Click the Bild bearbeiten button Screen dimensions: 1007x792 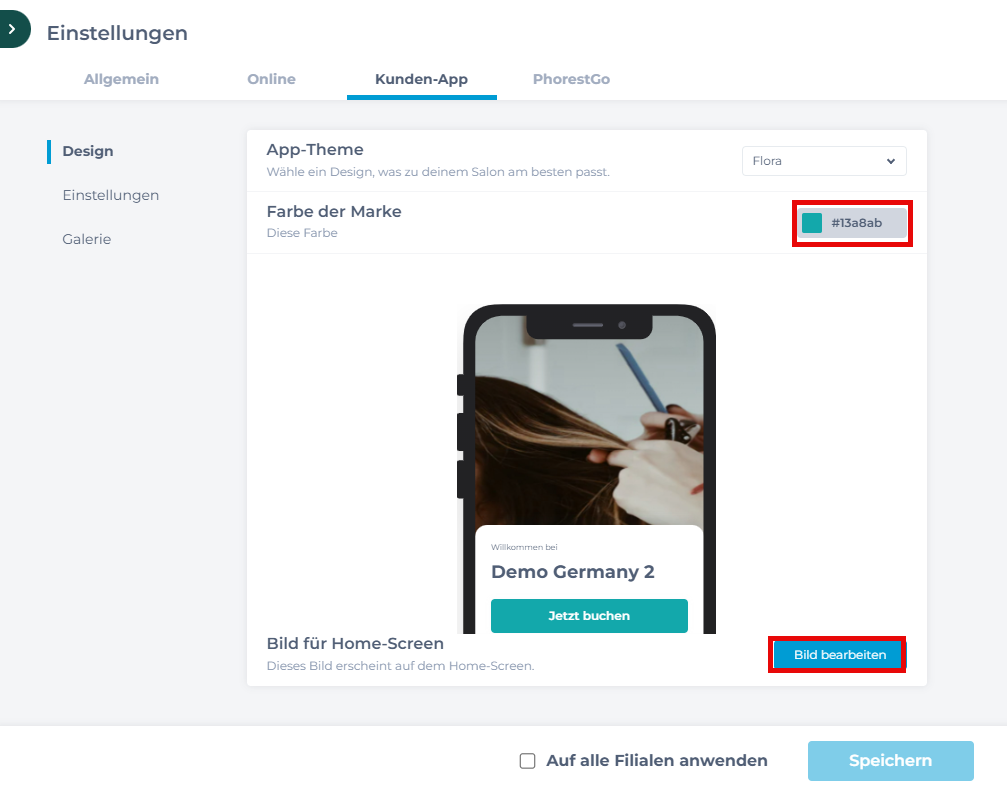(x=837, y=655)
